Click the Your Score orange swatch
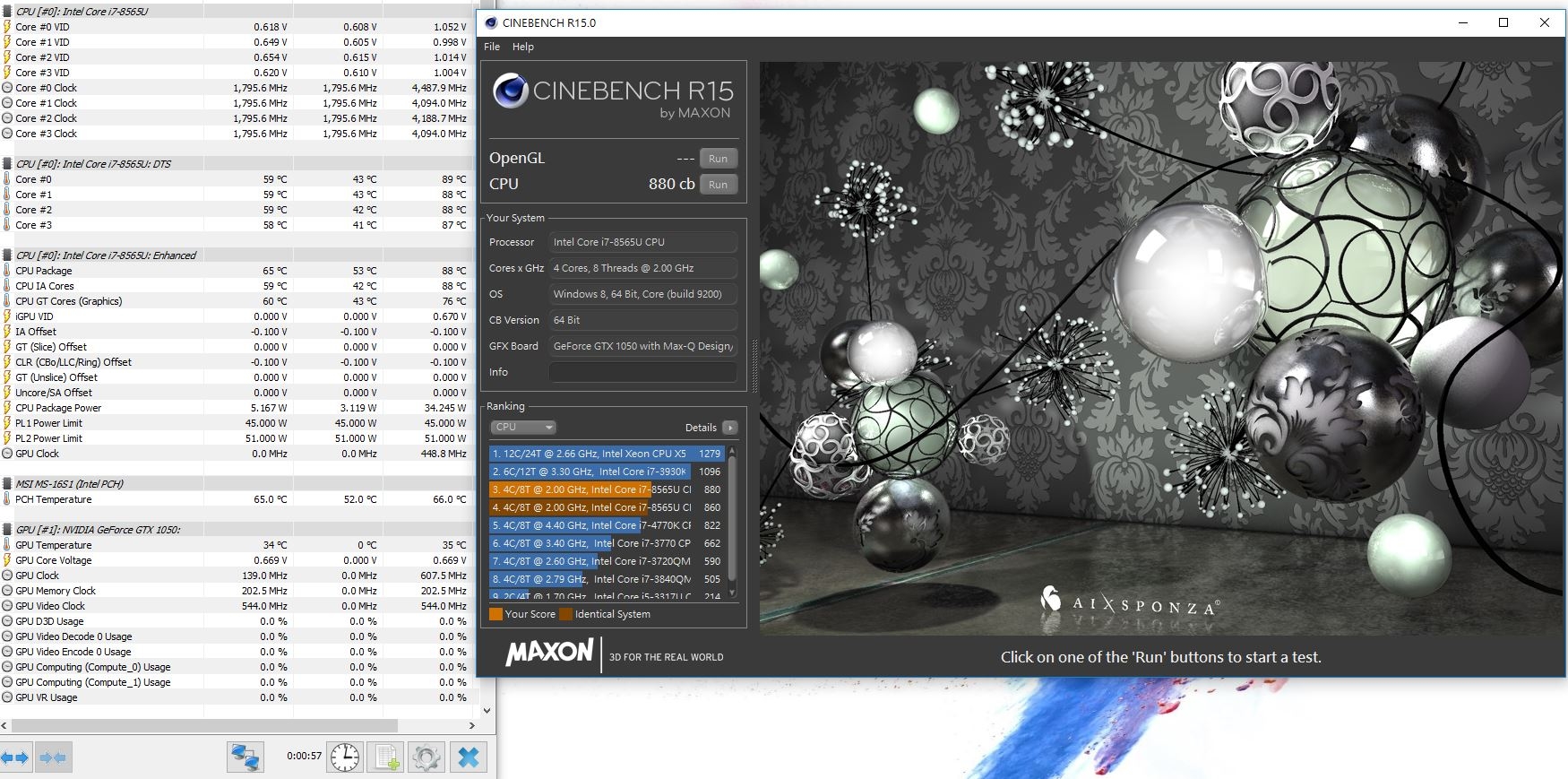Viewport: 1568px width, 779px height. pyautogui.click(x=495, y=614)
